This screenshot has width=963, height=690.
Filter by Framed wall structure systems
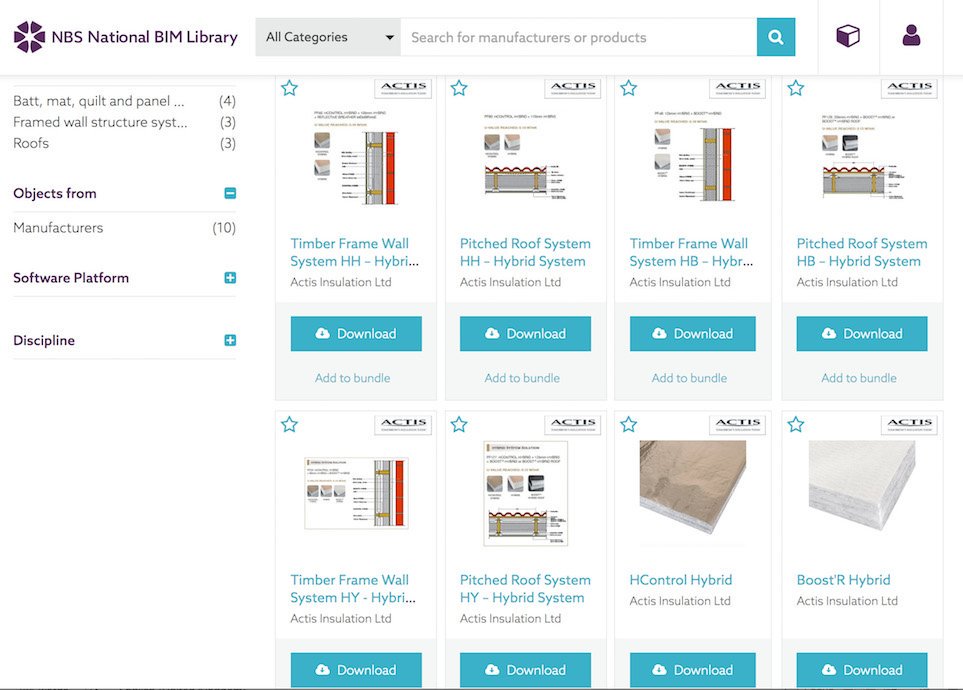(124, 122)
